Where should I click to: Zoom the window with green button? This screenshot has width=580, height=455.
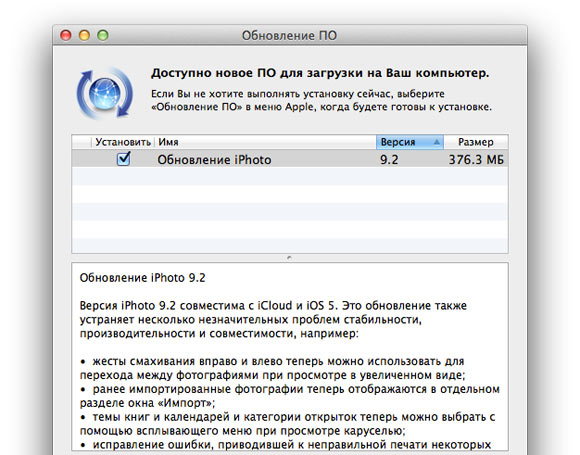click(x=103, y=36)
